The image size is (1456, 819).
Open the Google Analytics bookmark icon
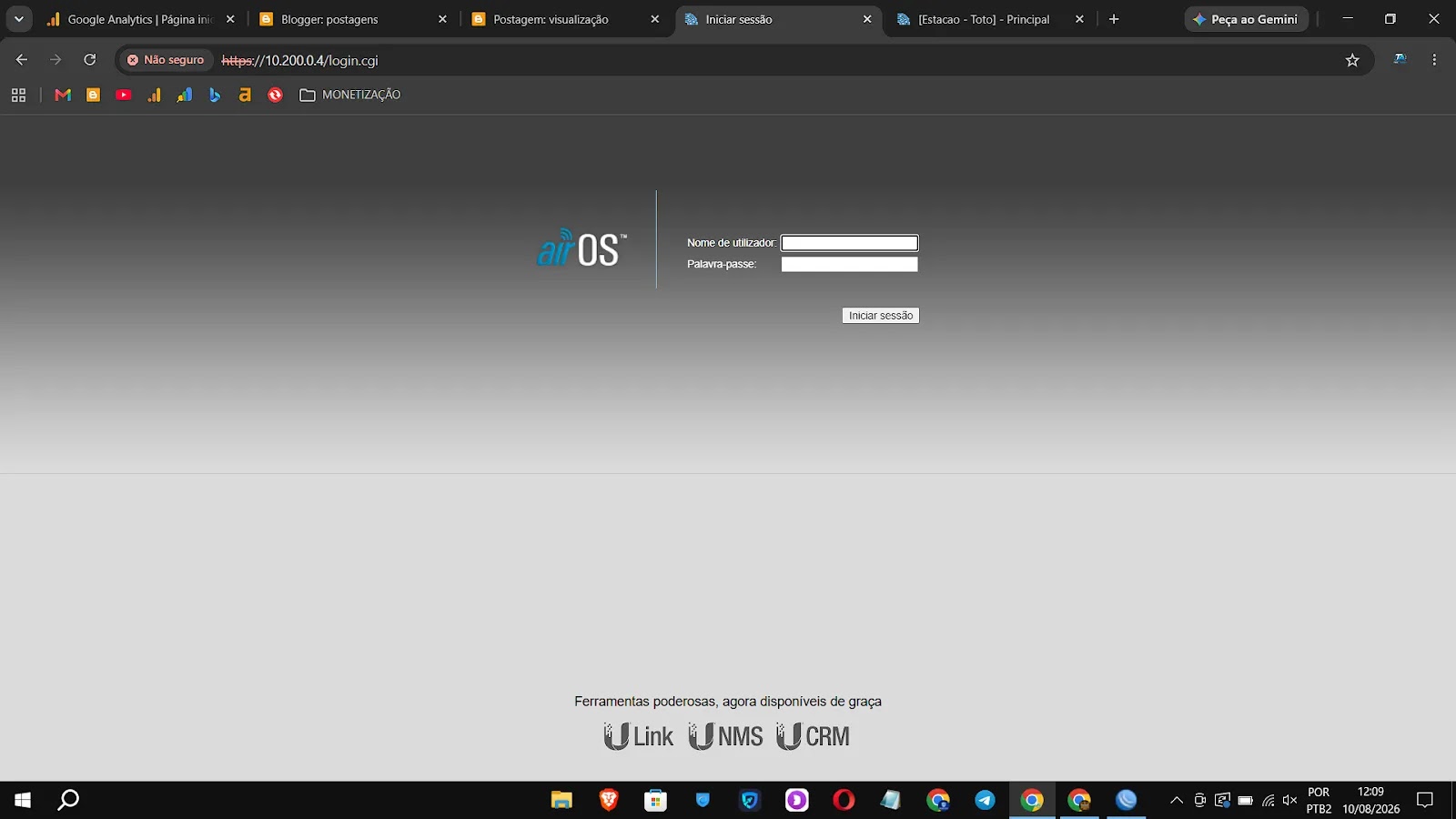pos(154,95)
